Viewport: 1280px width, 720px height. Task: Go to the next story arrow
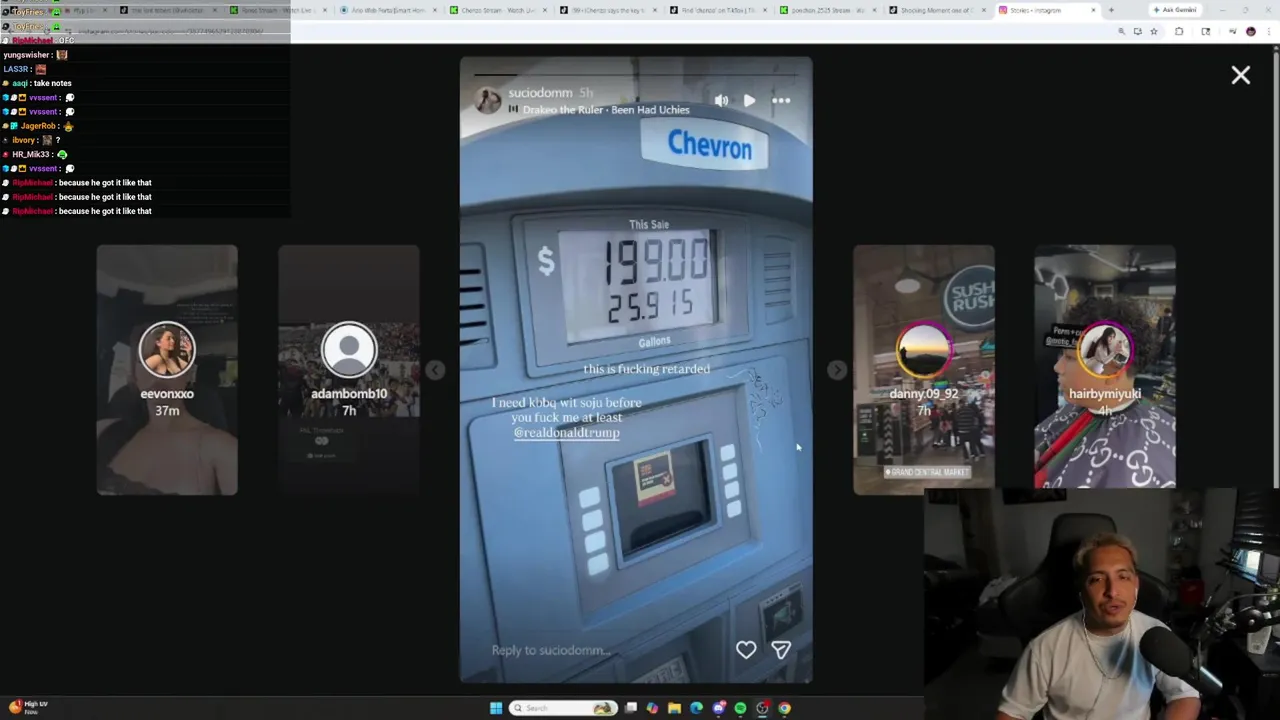(837, 370)
